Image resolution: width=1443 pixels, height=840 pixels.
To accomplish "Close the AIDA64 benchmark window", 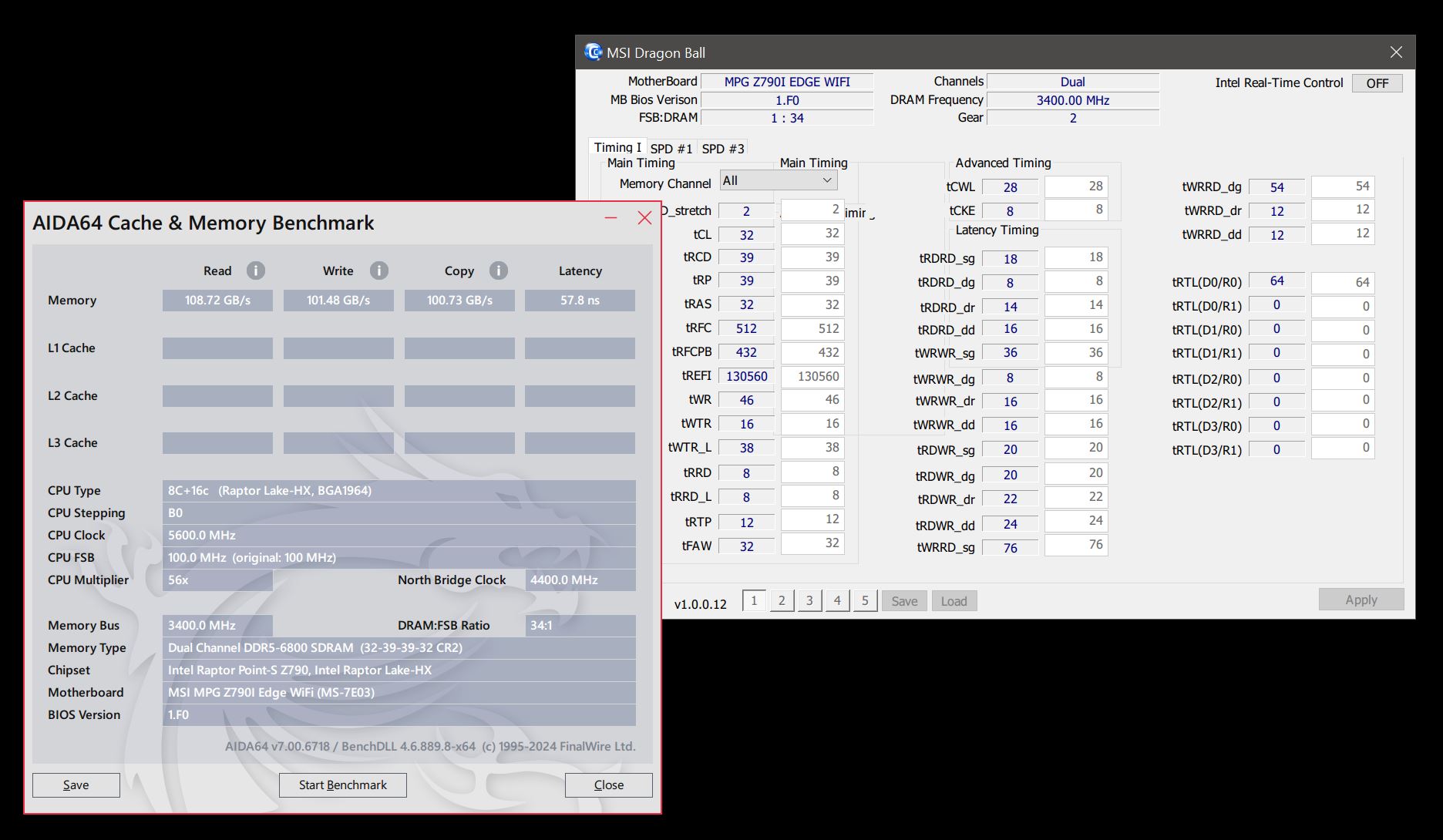I will (645, 218).
